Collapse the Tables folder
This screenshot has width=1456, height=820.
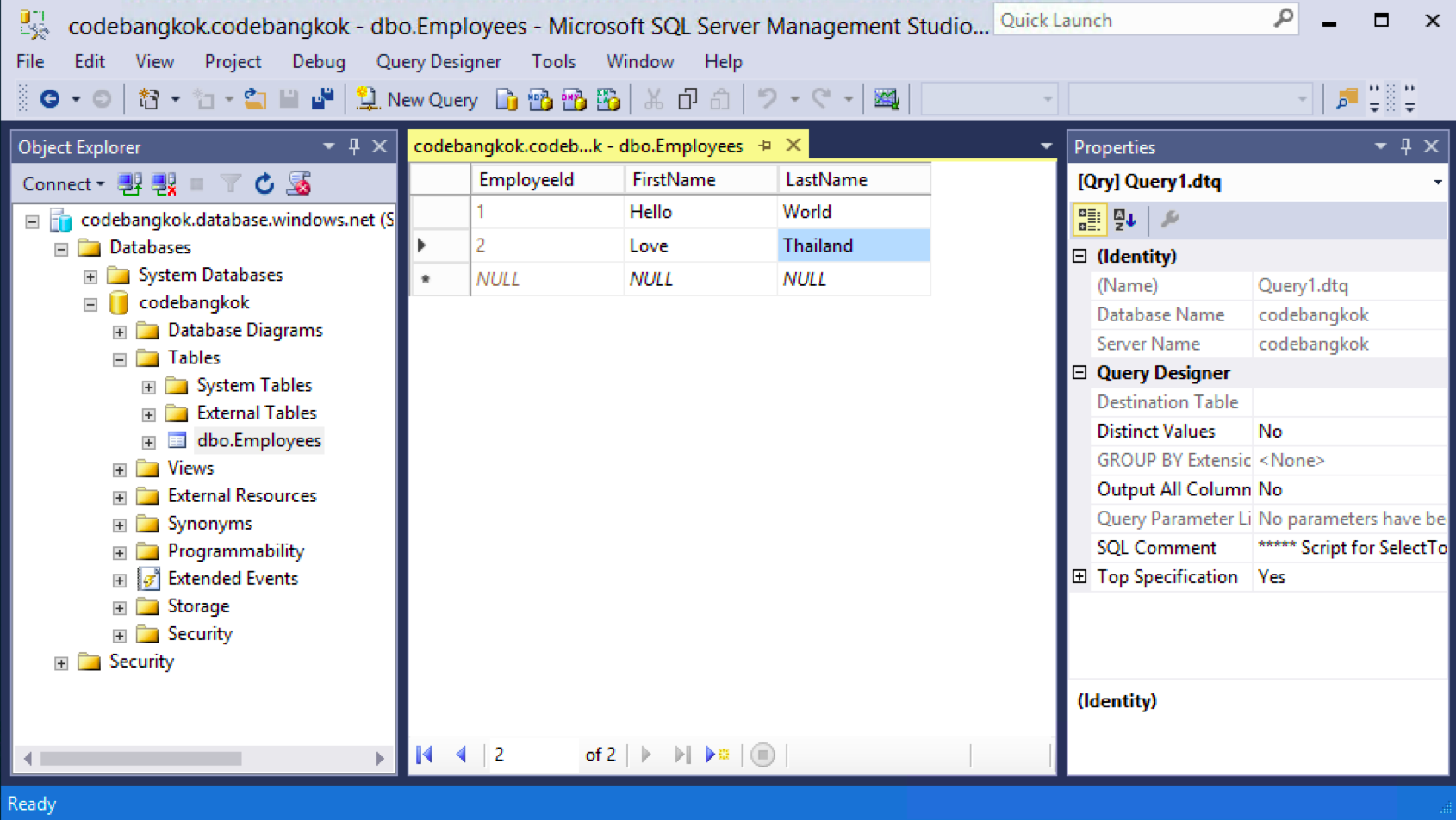(120, 359)
